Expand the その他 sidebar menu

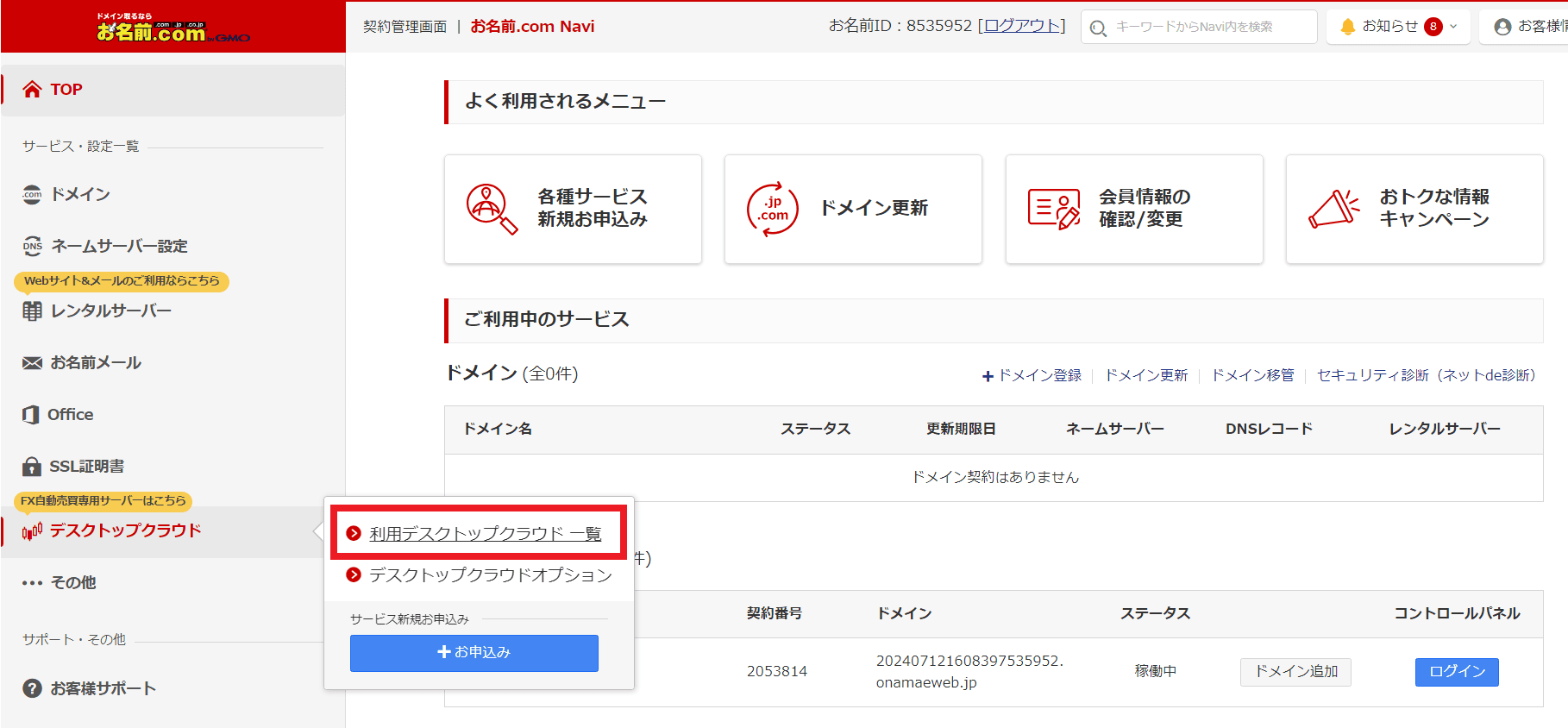tap(60, 583)
